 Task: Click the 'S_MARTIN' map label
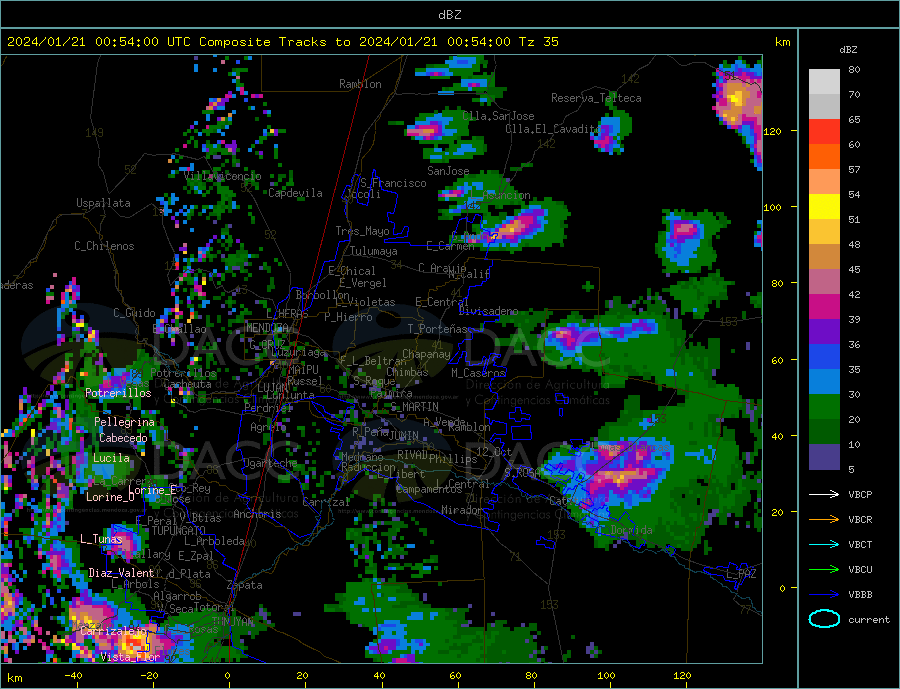[x=415, y=407]
